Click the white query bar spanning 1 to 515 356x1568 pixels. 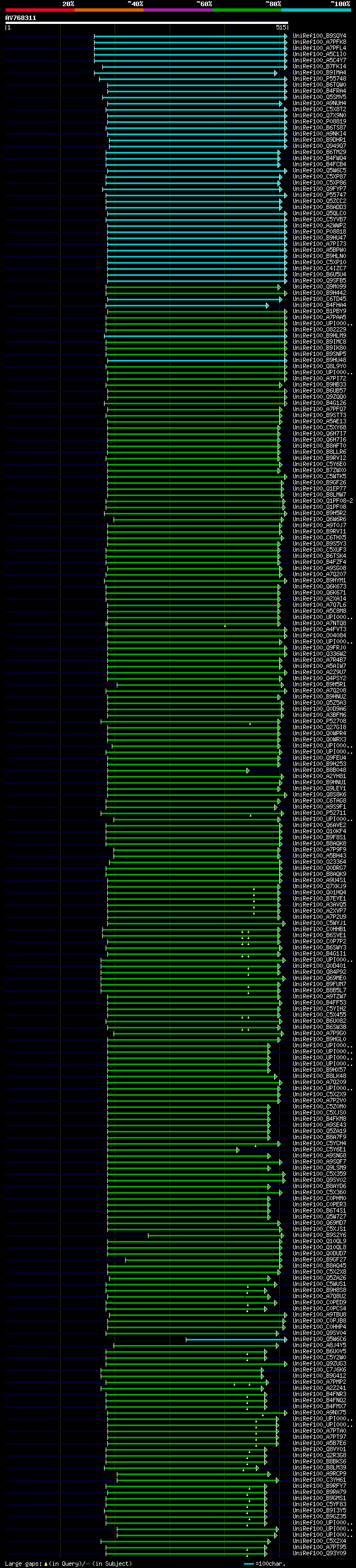click(147, 23)
